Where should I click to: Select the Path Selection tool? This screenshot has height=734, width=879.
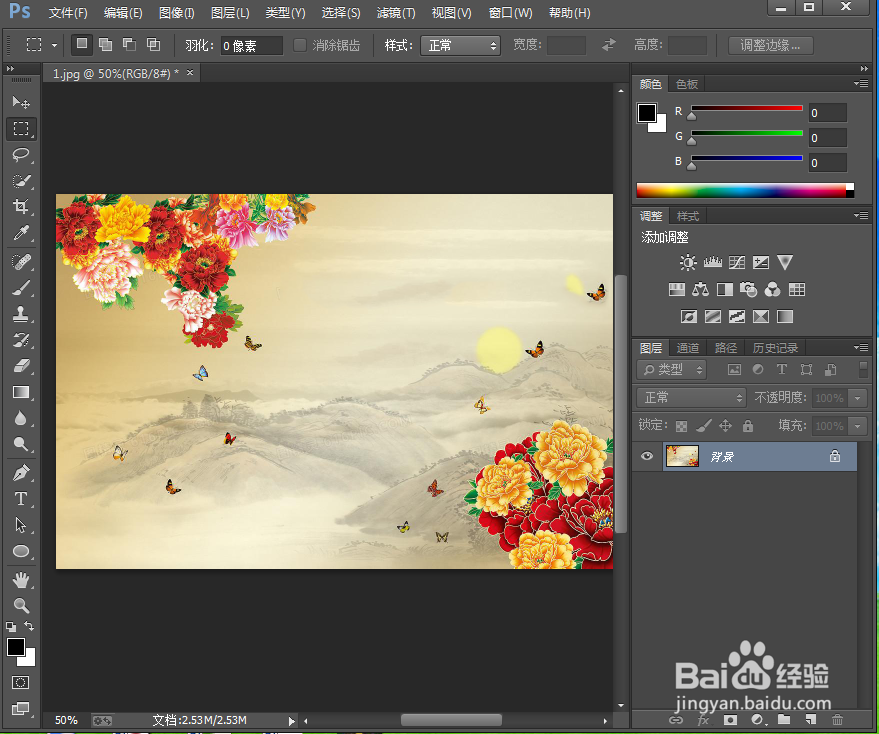click(21, 525)
